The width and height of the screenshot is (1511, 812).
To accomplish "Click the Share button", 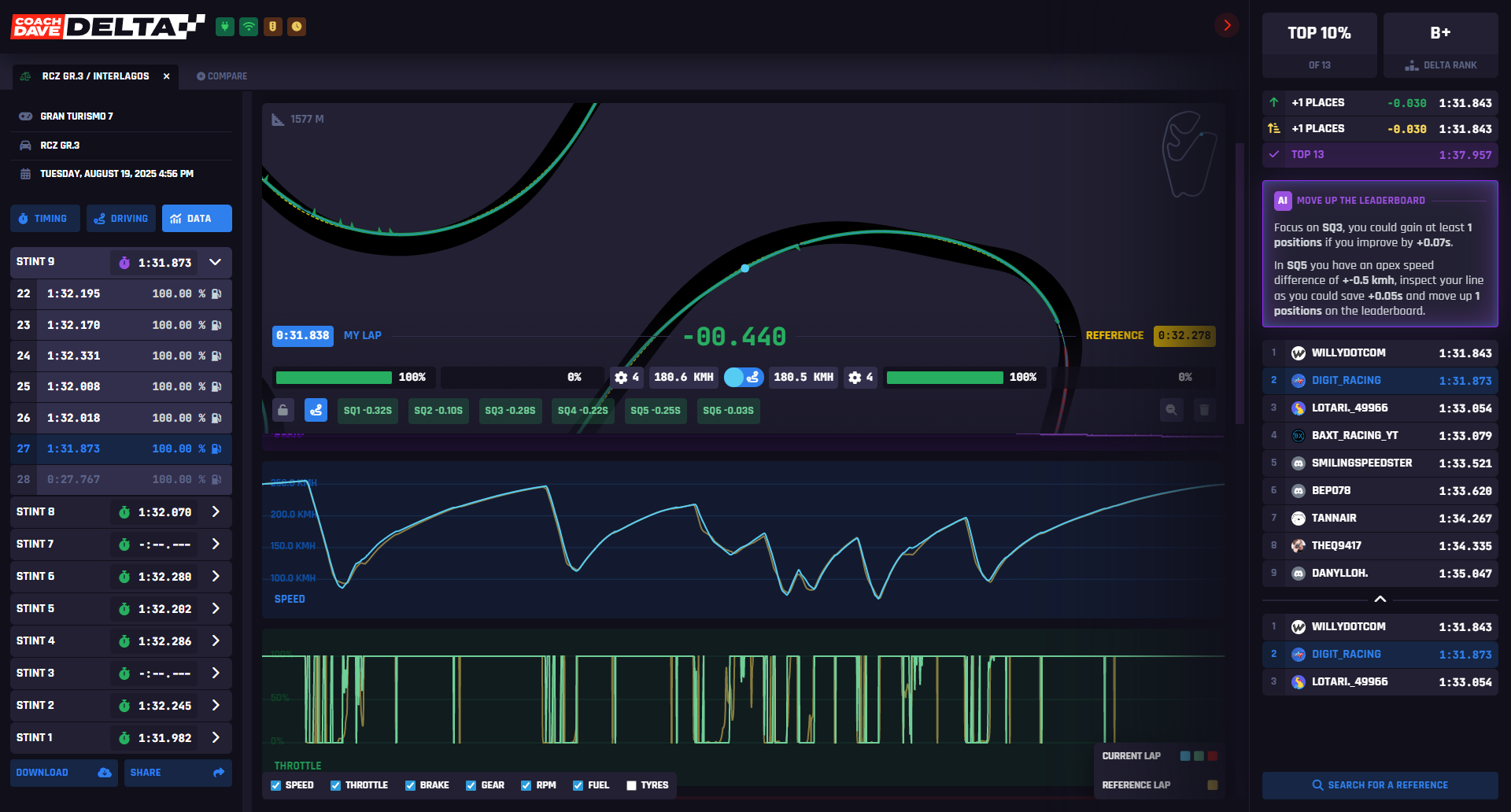I will (x=178, y=773).
